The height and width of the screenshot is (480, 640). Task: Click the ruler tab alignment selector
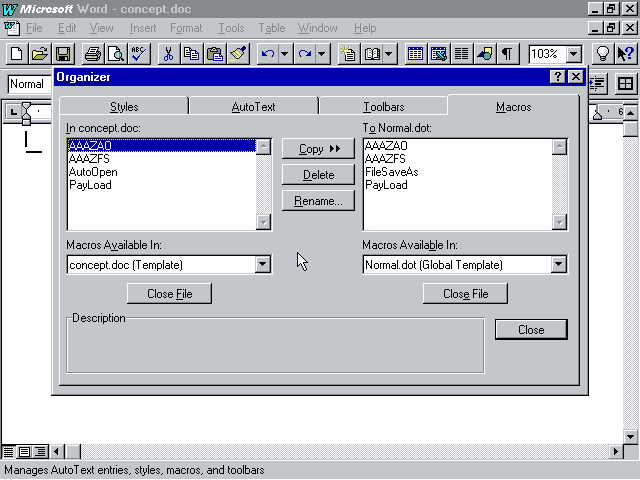point(13,111)
